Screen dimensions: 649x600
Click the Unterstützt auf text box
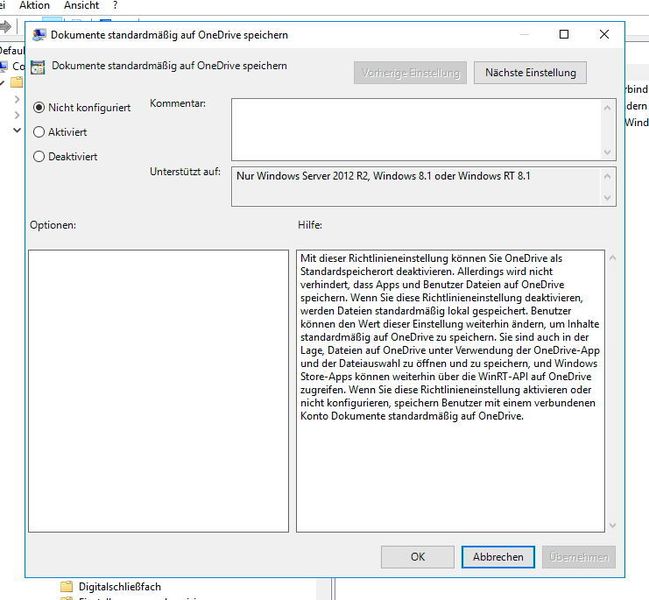coord(416,187)
